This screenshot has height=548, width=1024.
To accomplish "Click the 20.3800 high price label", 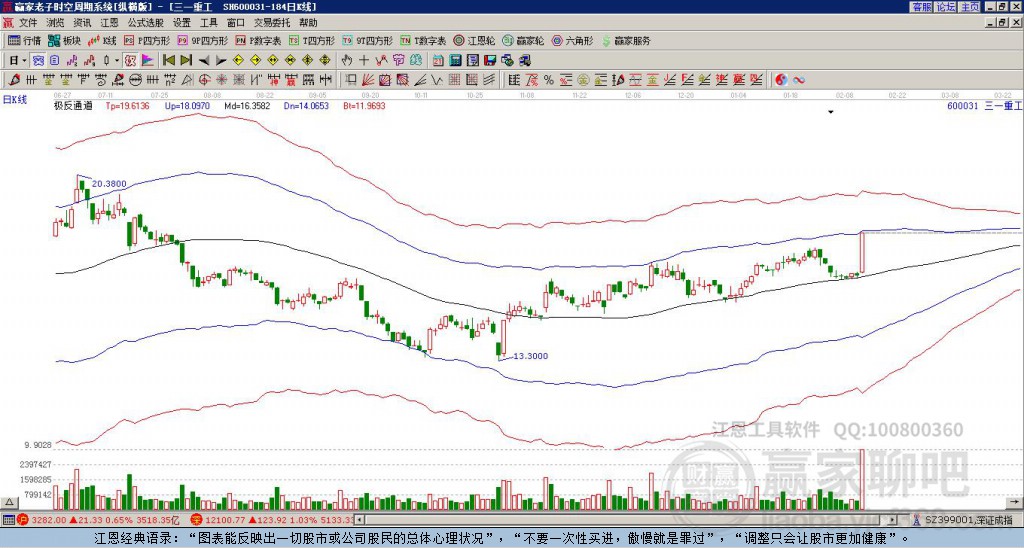I will click(x=109, y=184).
